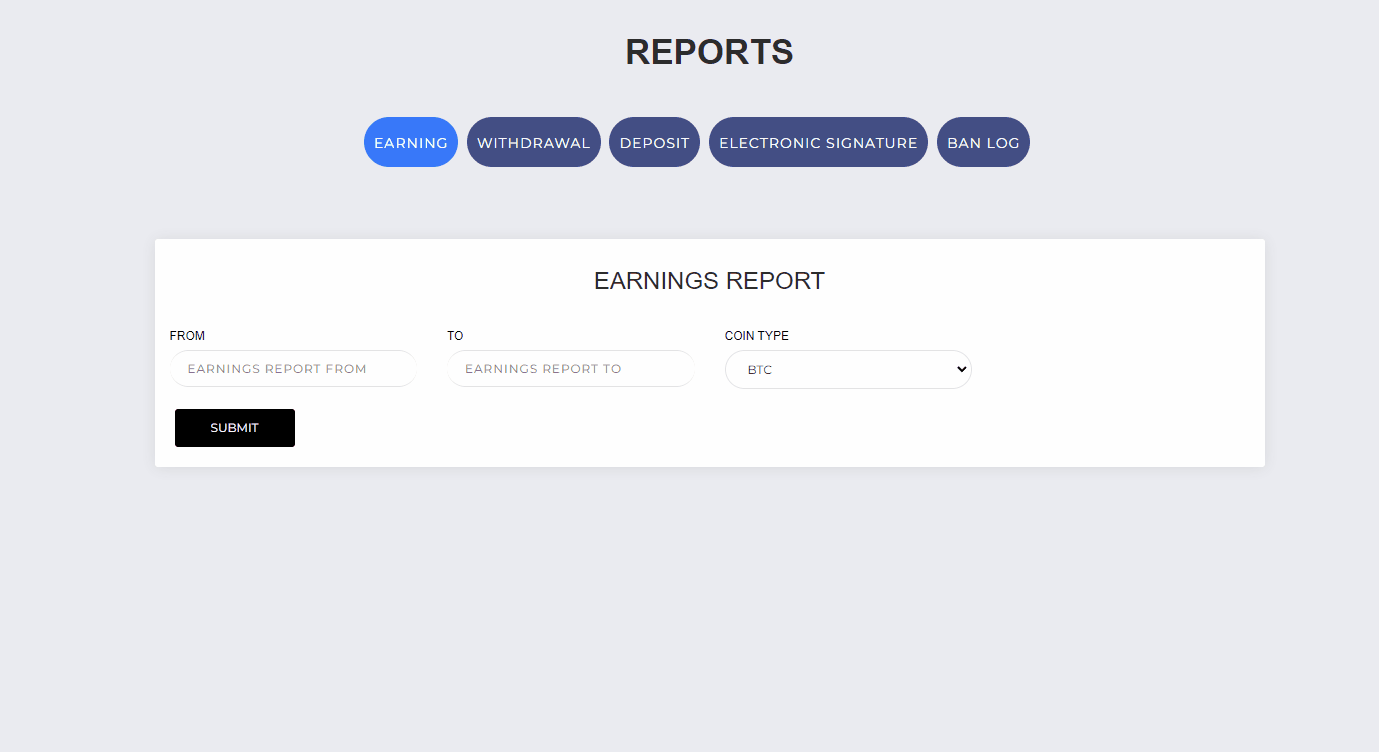Click the 'Earnings Report From' placeholder text

pyautogui.click(x=277, y=369)
